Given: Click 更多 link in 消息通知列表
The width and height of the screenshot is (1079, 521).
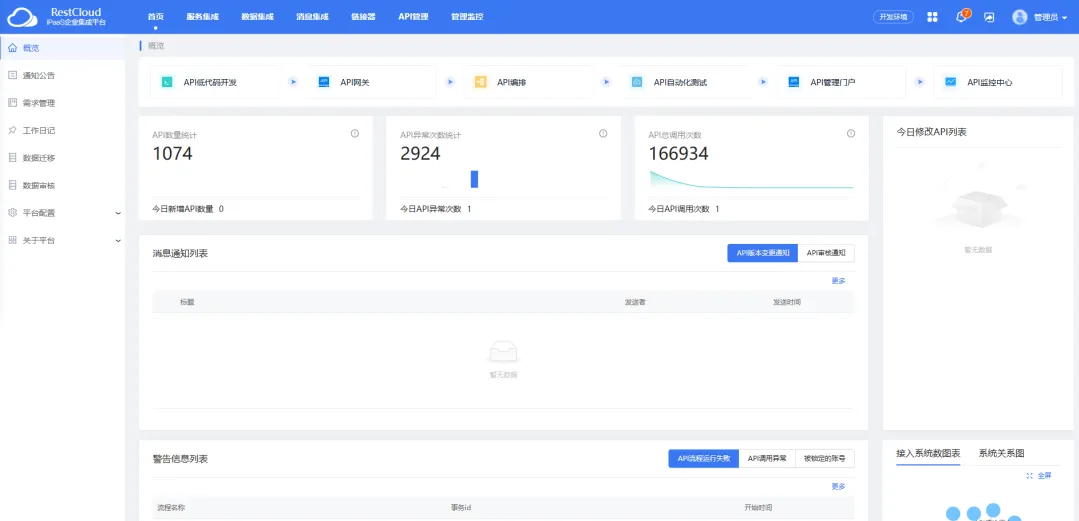Looking at the screenshot, I should (x=838, y=281).
